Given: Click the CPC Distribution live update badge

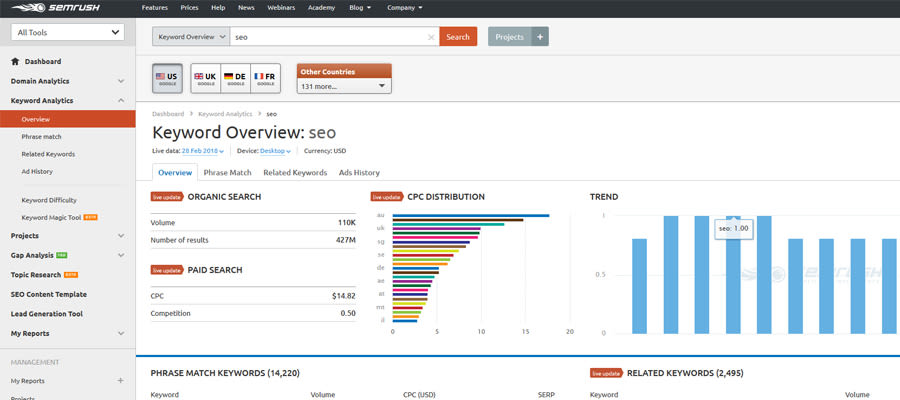Looking at the screenshot, I should 387,197.
